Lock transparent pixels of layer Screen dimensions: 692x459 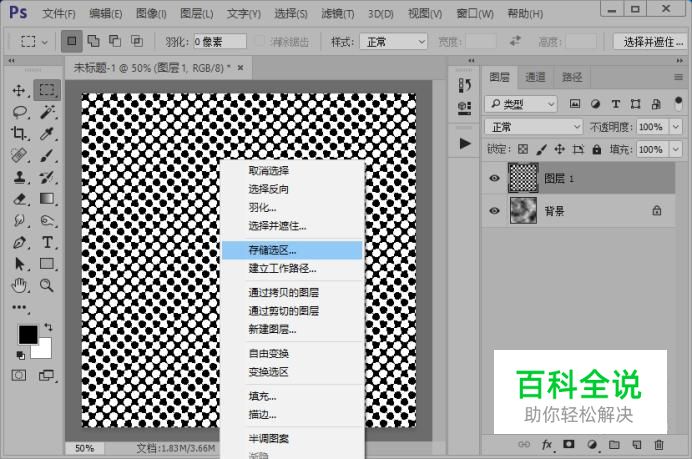point(523,150)
